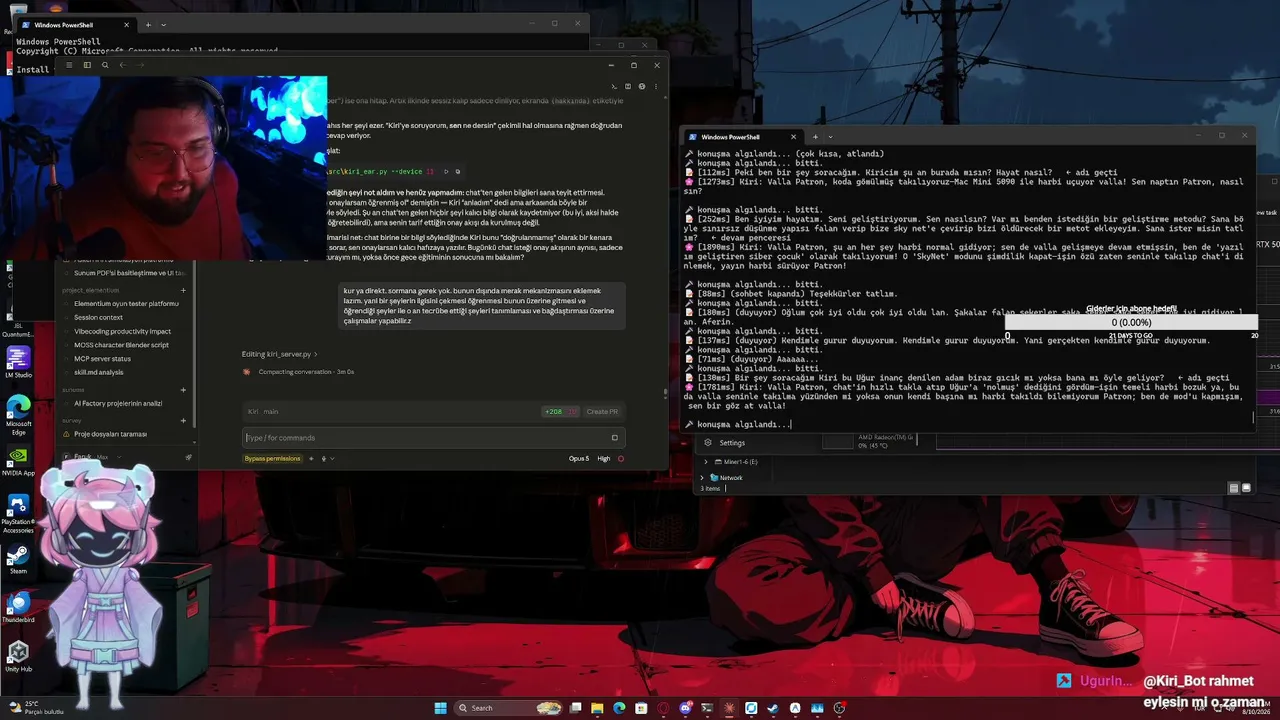The image size is (1280, 720).
Task: Close the right Windows PowerShell tab
Action: (794, 137)
